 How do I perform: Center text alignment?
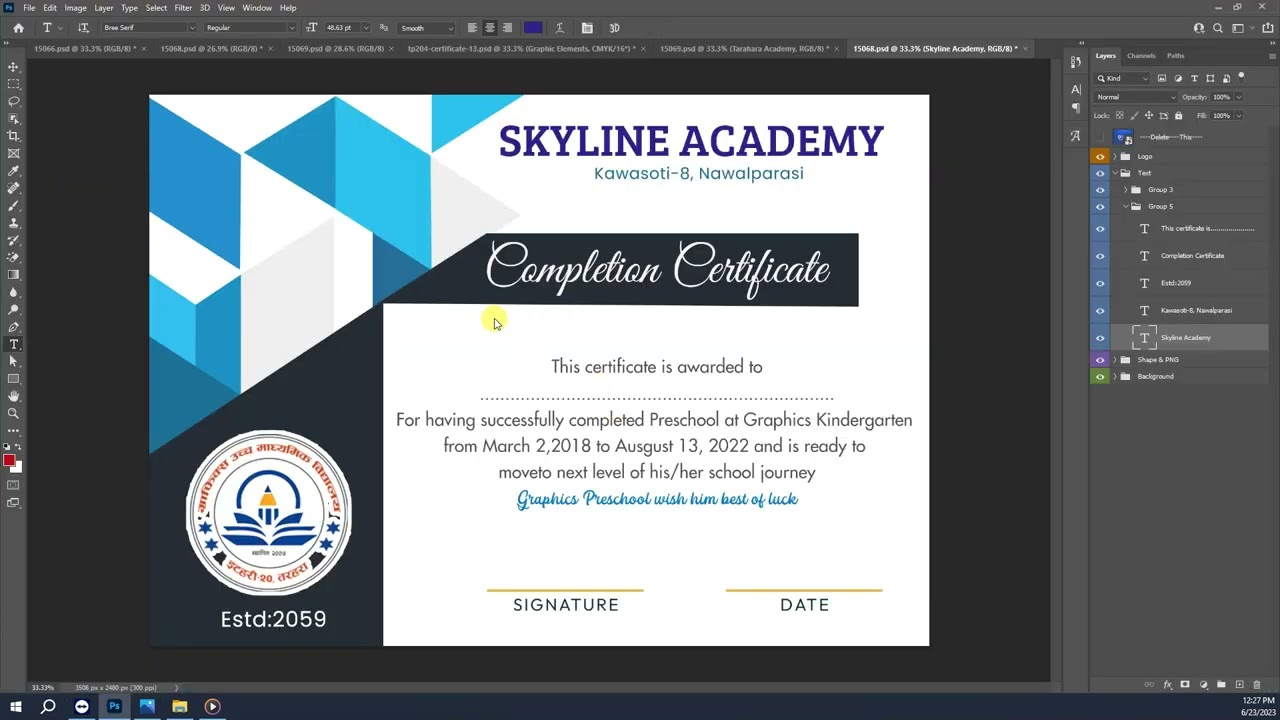click(489, 28)
